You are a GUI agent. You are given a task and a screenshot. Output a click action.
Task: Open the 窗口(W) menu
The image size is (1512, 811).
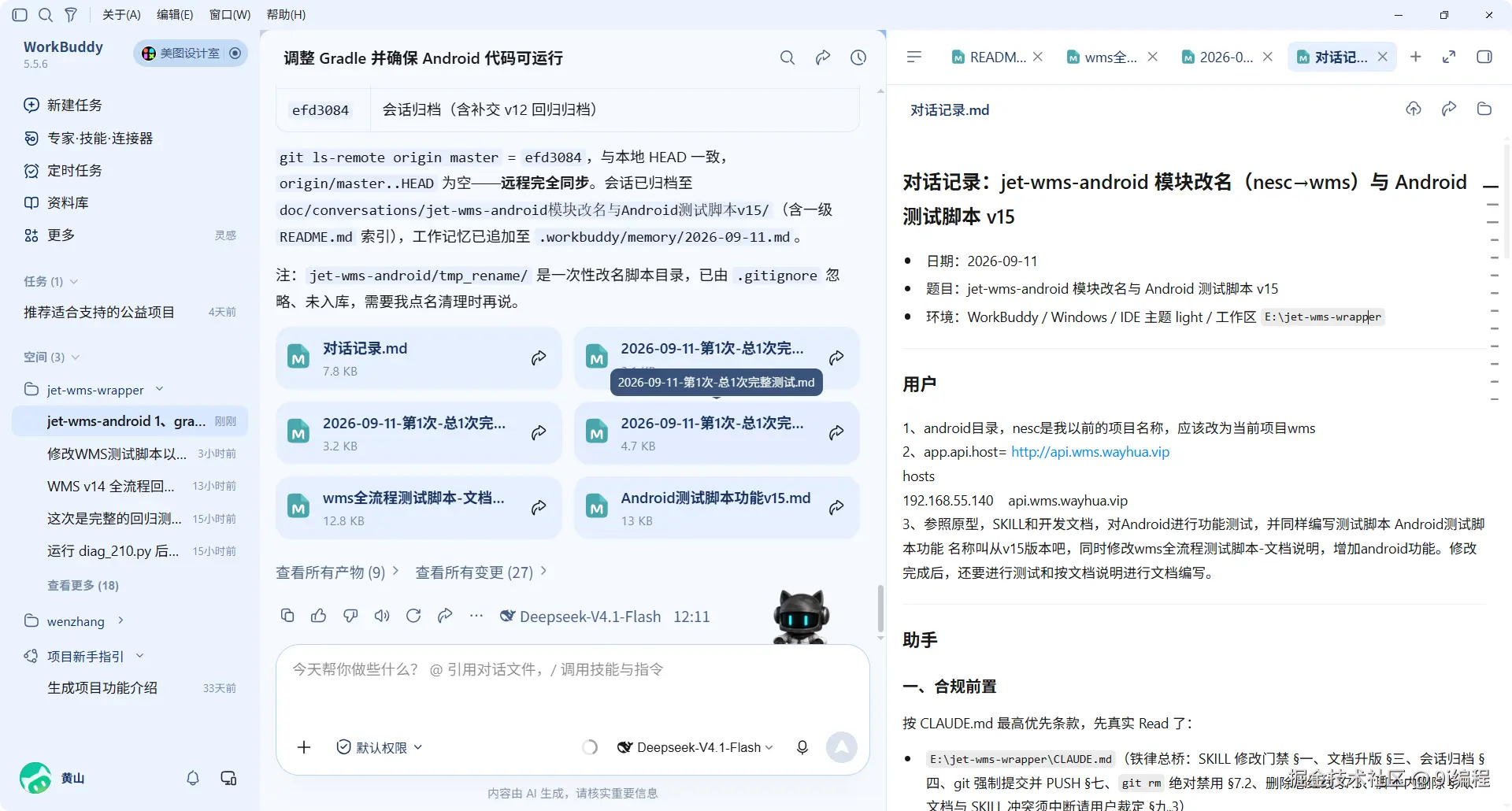pyautogui.click(x=230, y=15)
